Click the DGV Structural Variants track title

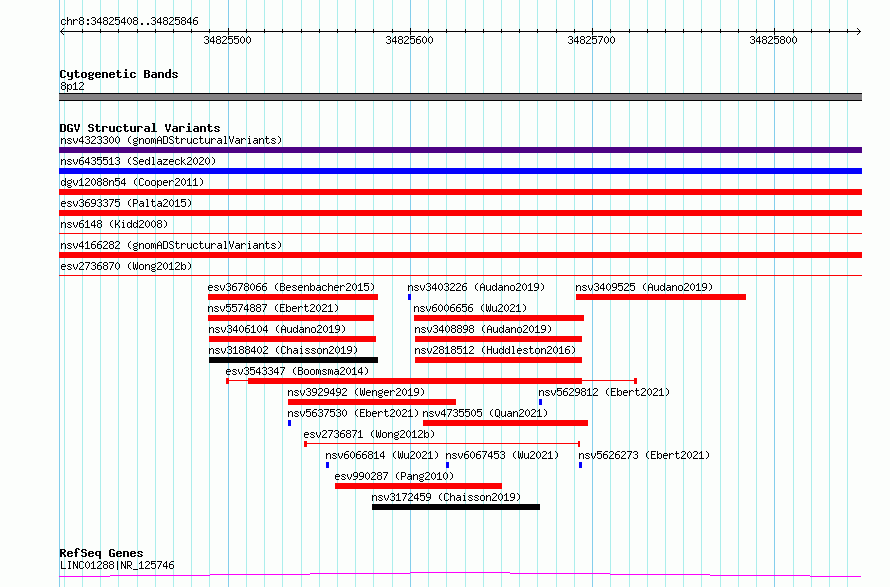coord(140,128)
